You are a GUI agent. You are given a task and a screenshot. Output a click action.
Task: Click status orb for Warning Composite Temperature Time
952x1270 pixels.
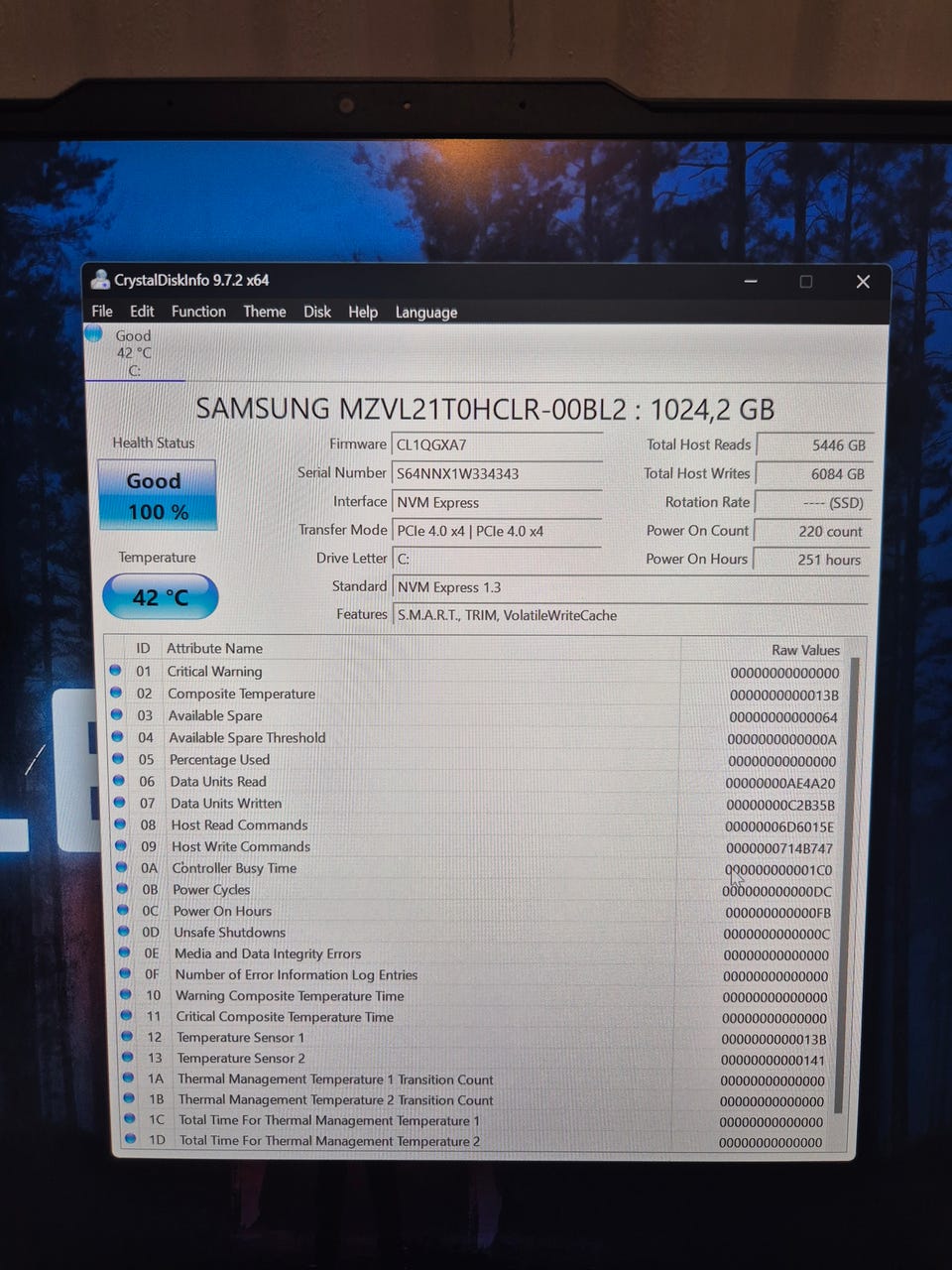(x=126, y=994)
